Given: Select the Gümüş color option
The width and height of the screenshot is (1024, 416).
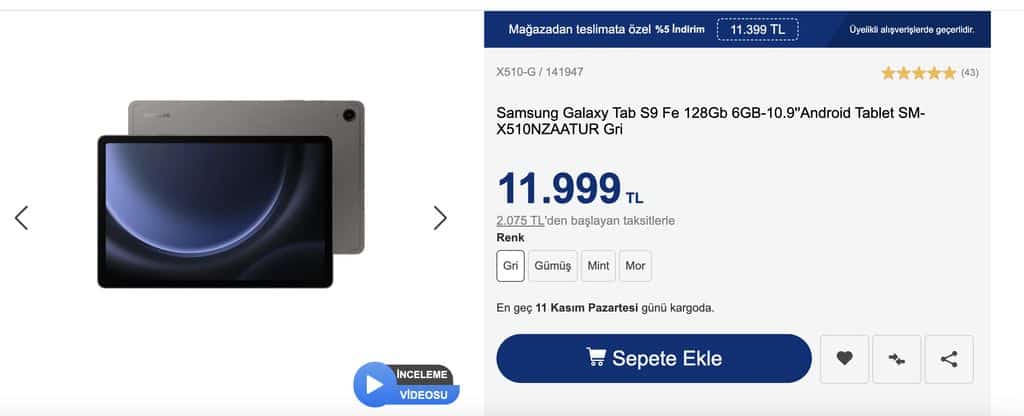Looking at the screenshot, I should click(552, 266).
